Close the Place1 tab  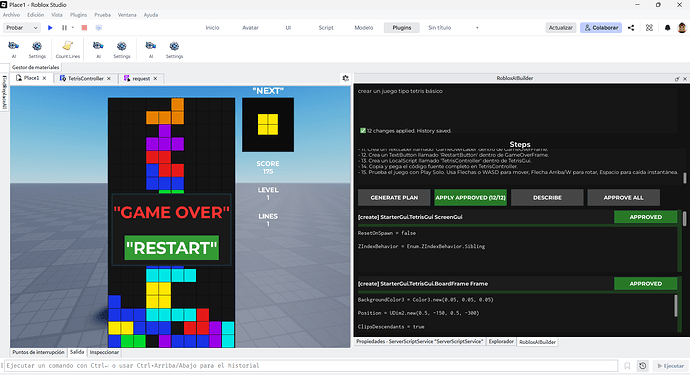tap(44, 78)
